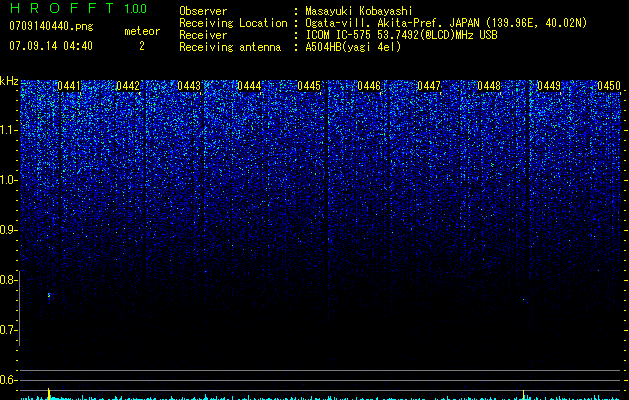Click the Observer field label
Viewport: 629px width, 400px height.
(203, 11)
